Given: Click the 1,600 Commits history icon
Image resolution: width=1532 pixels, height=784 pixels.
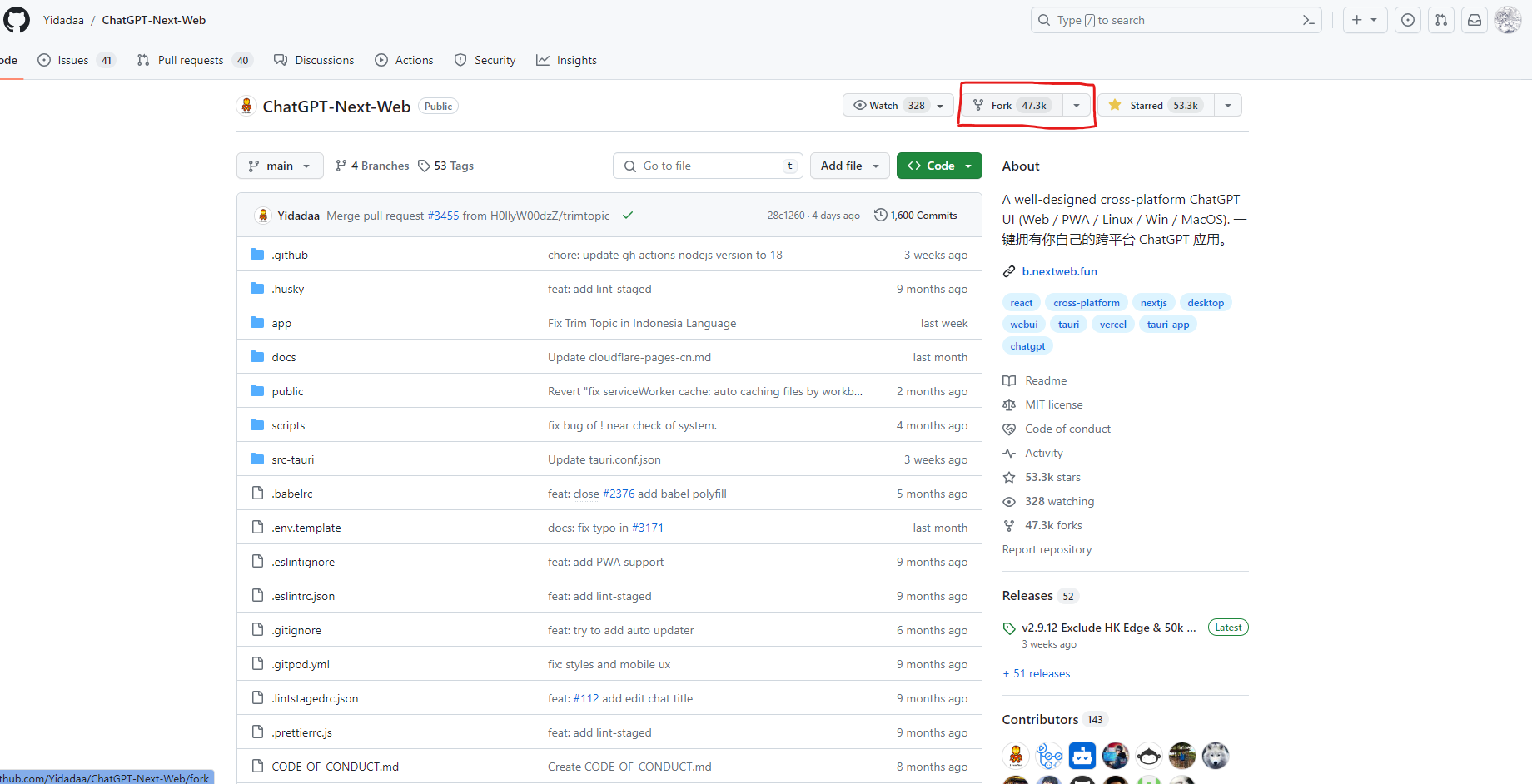Looking at the screenshot, I should click(881, 215).
